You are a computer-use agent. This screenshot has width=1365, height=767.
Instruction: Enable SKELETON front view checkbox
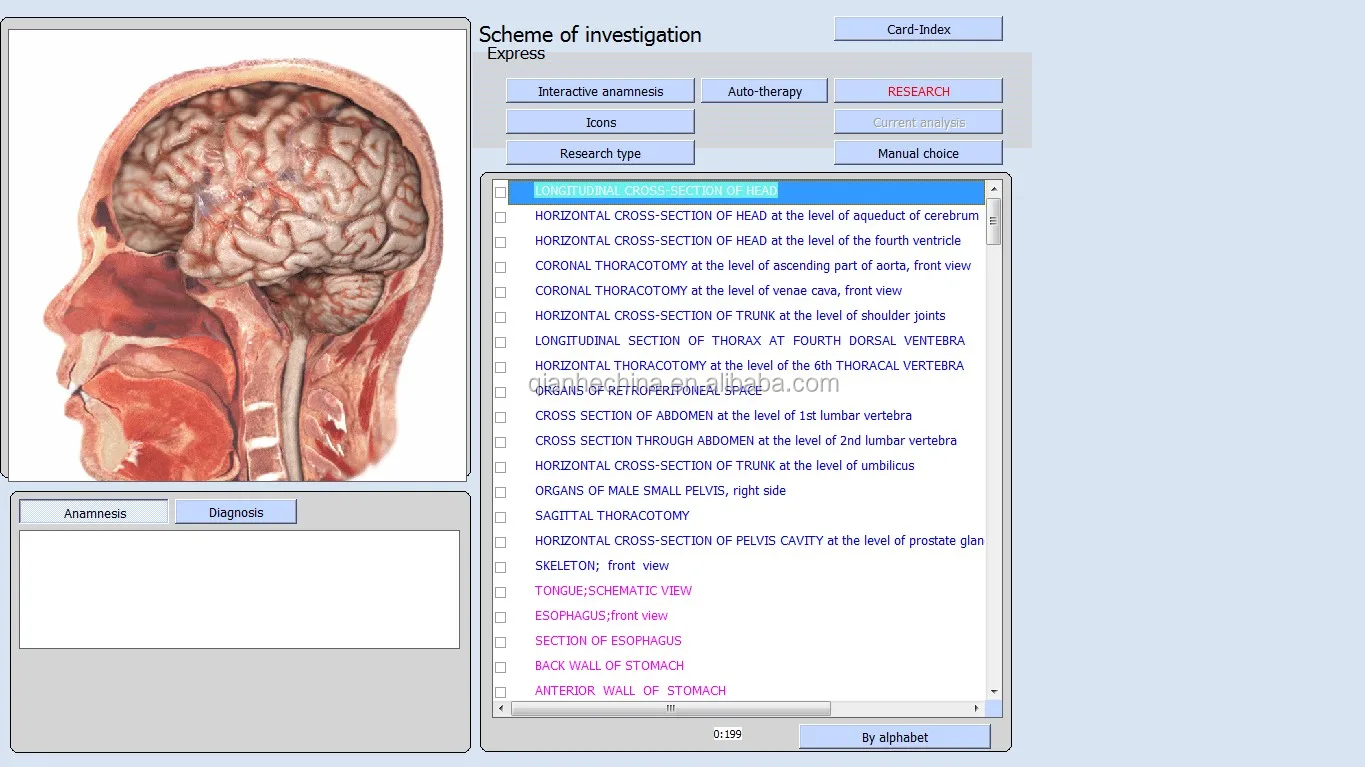[500, 567]
